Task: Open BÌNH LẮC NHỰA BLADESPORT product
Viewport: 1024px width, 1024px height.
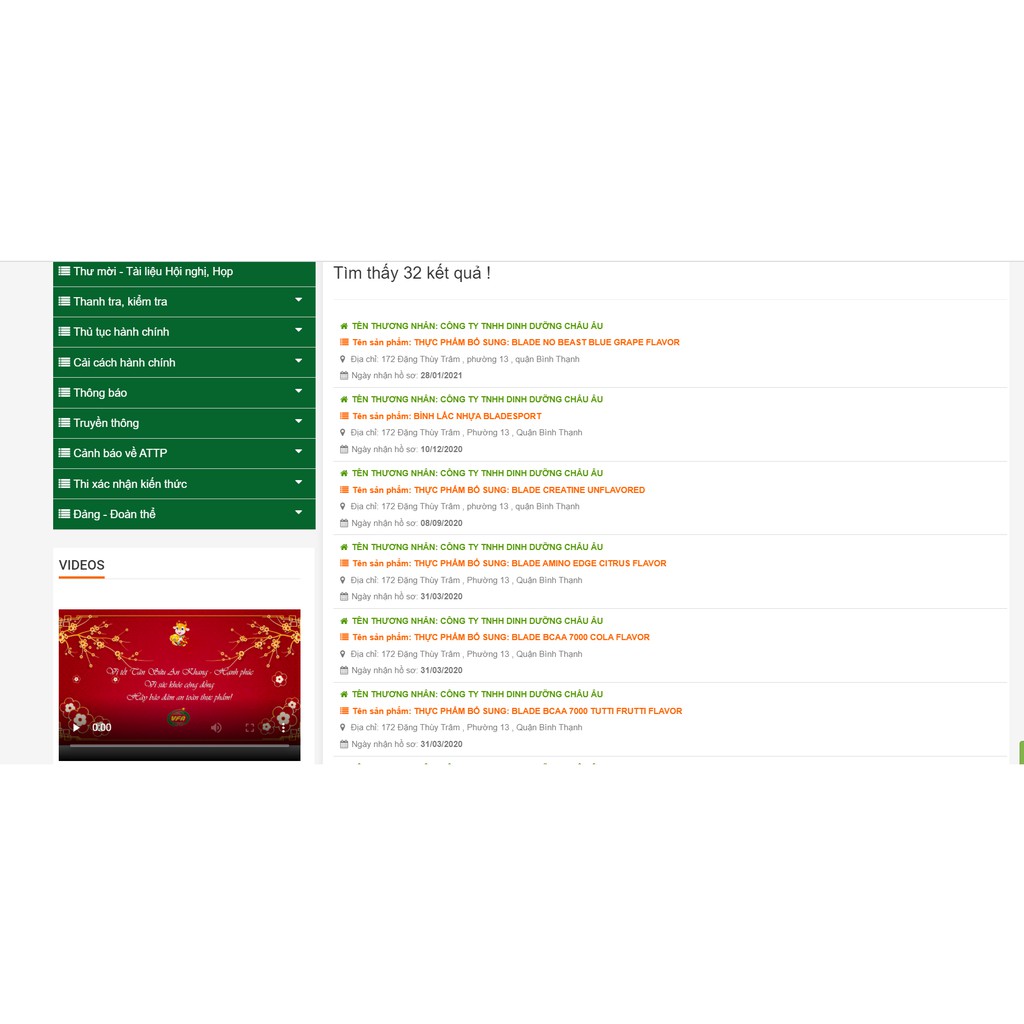Action: pyautogui.click(x=447, y=416)
